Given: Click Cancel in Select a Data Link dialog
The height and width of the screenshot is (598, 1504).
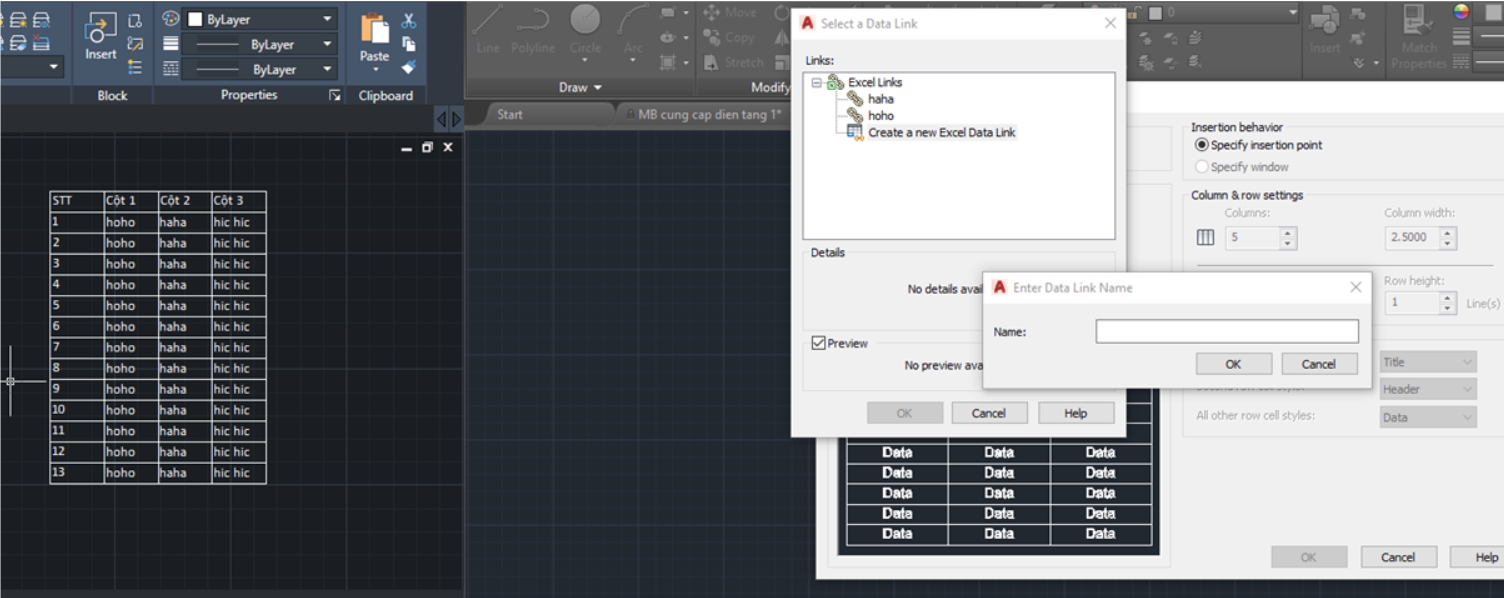Looking at the screenshot, I should pos(989,413).
